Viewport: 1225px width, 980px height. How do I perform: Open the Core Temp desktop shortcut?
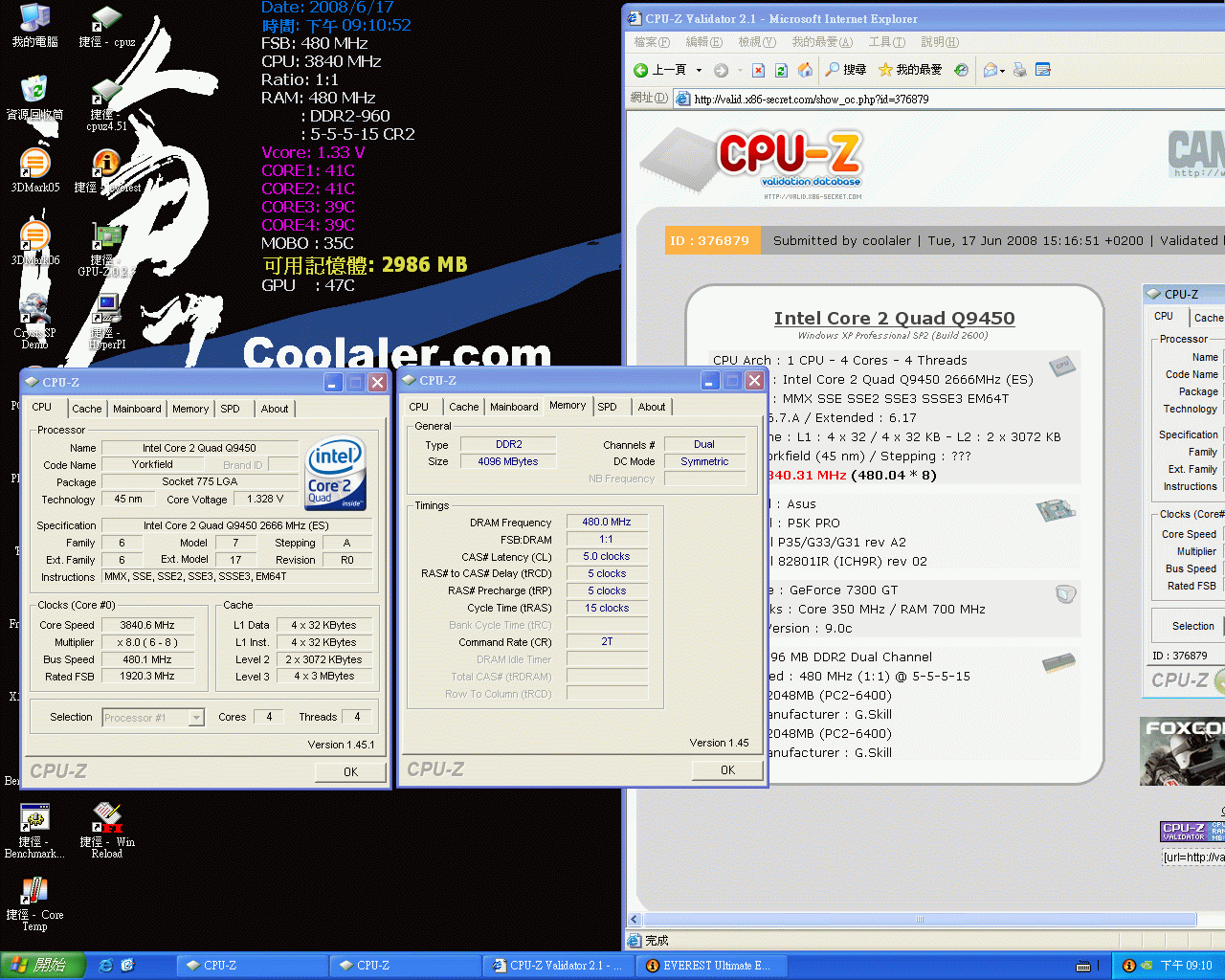[34, 903]
